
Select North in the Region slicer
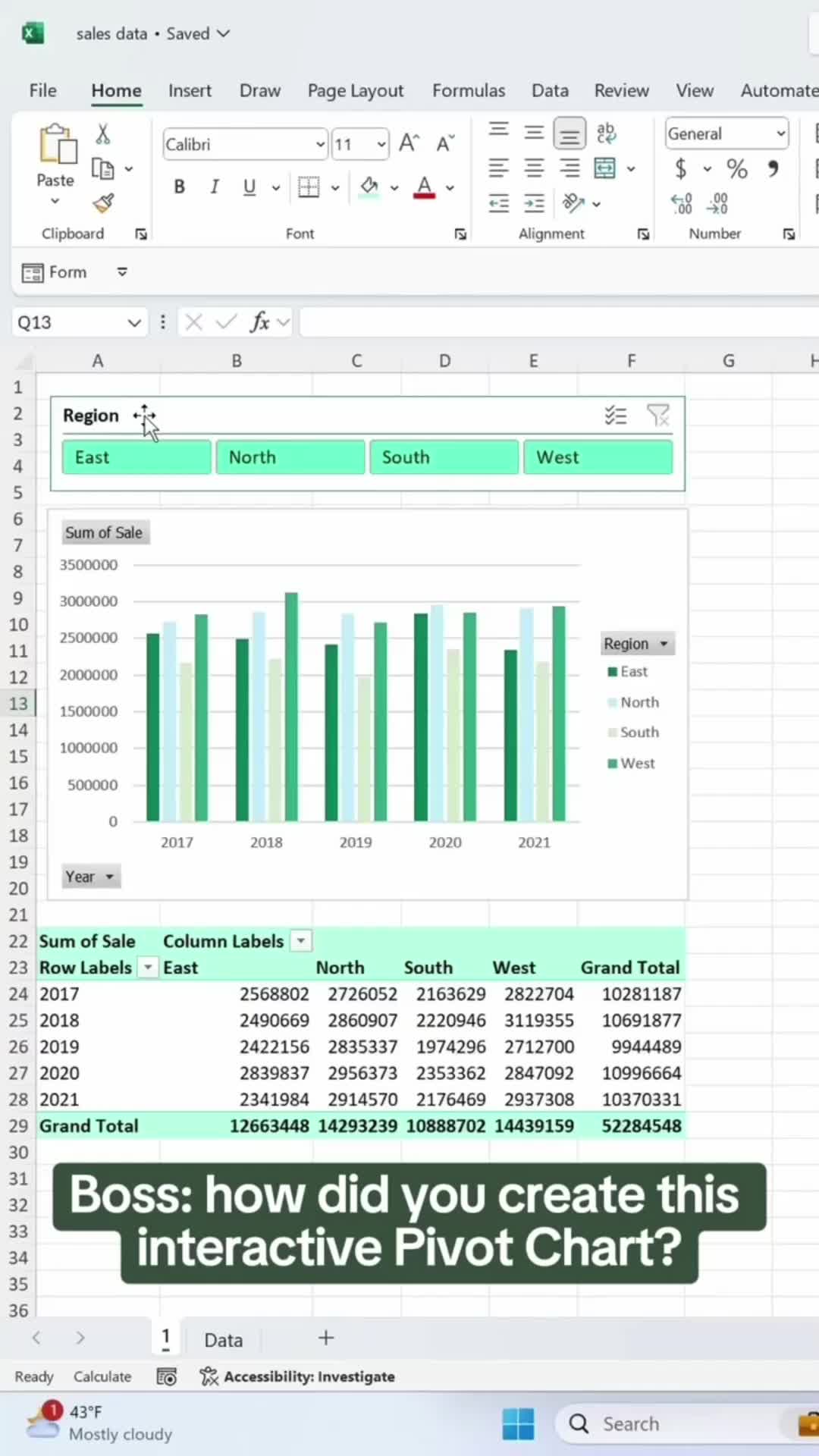pyautogui.click(x=290, y=457)
